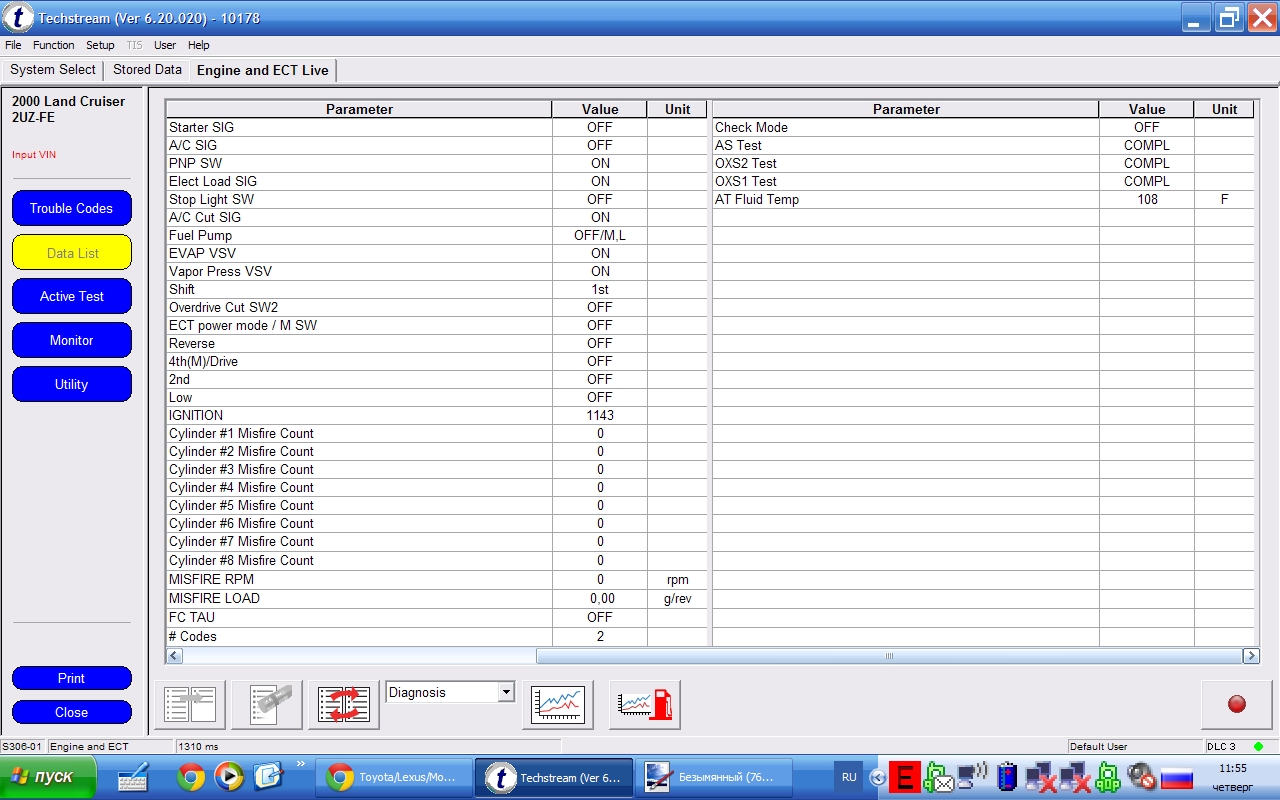Open the Active Test button
Image resolution: width=1280 pixels, height=800 pixels.
(72, 296)
